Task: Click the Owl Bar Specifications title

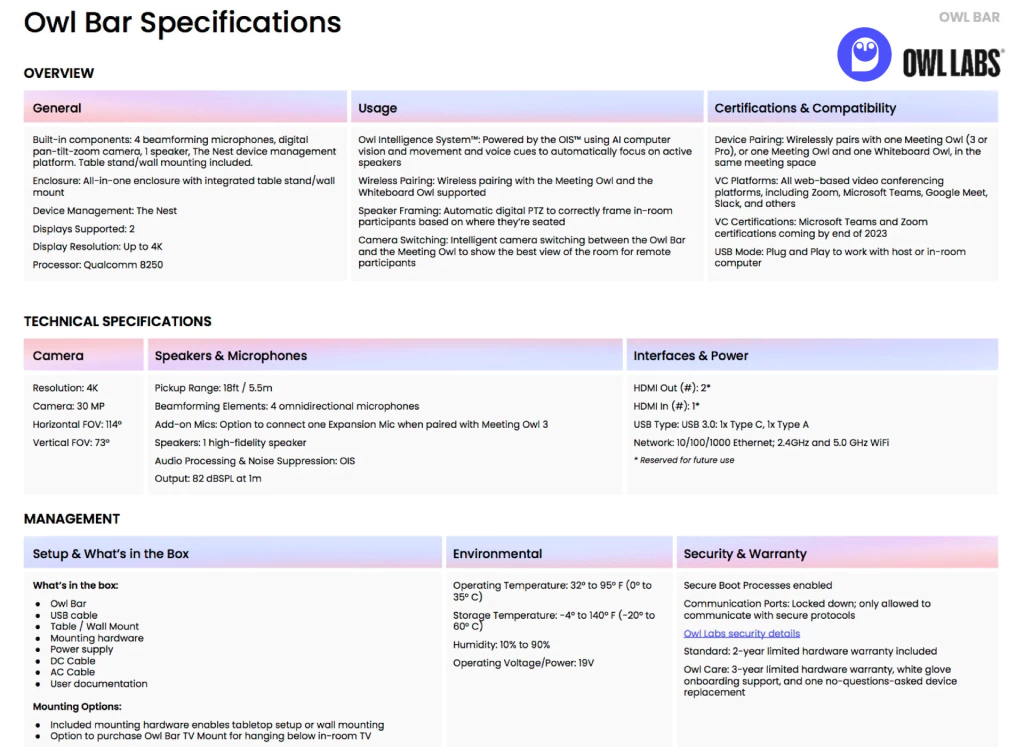Action: tap(182, 23)
